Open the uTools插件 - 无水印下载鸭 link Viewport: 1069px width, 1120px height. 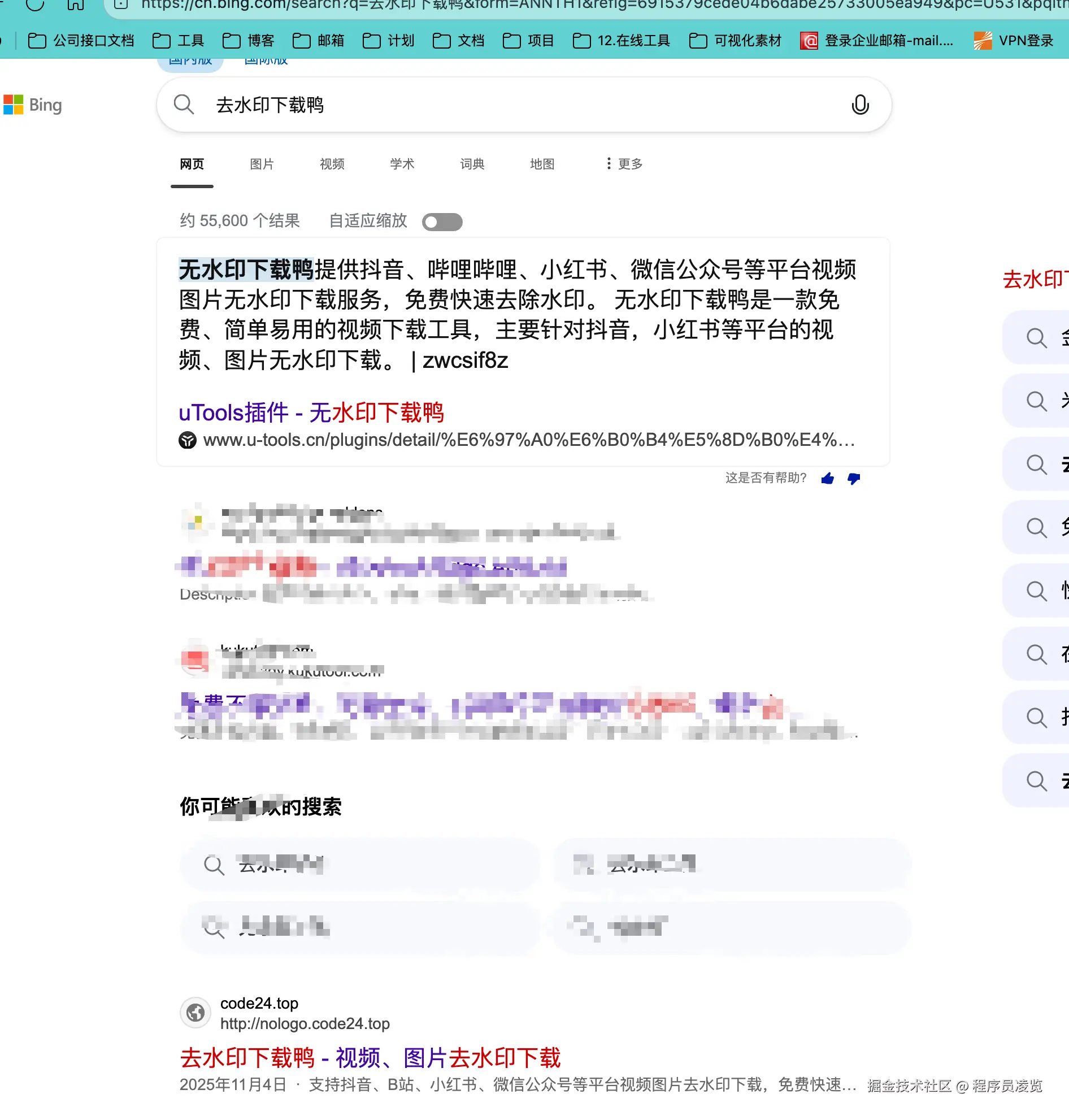coord(311,413)
